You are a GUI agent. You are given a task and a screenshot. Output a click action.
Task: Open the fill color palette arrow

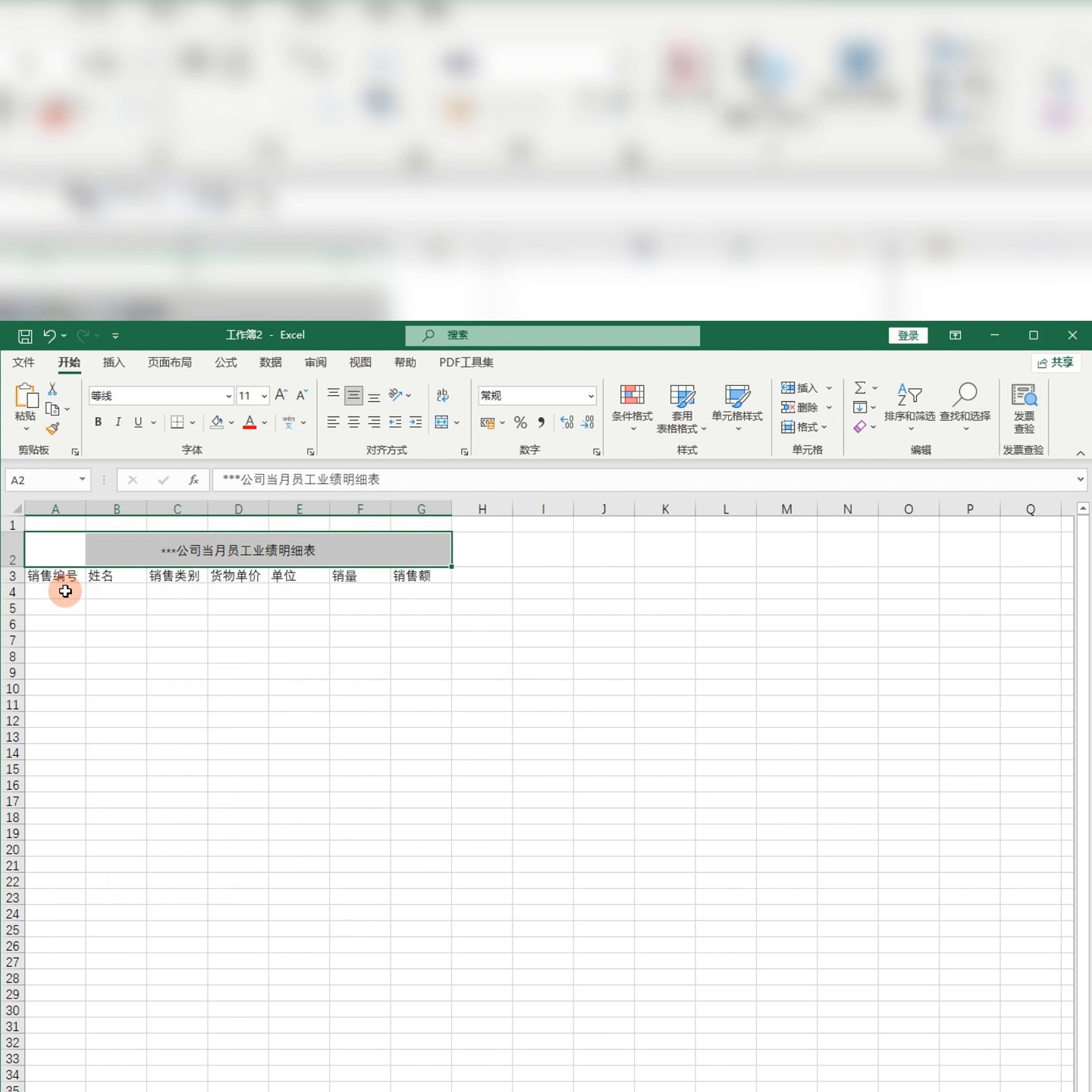click(231, 422)
